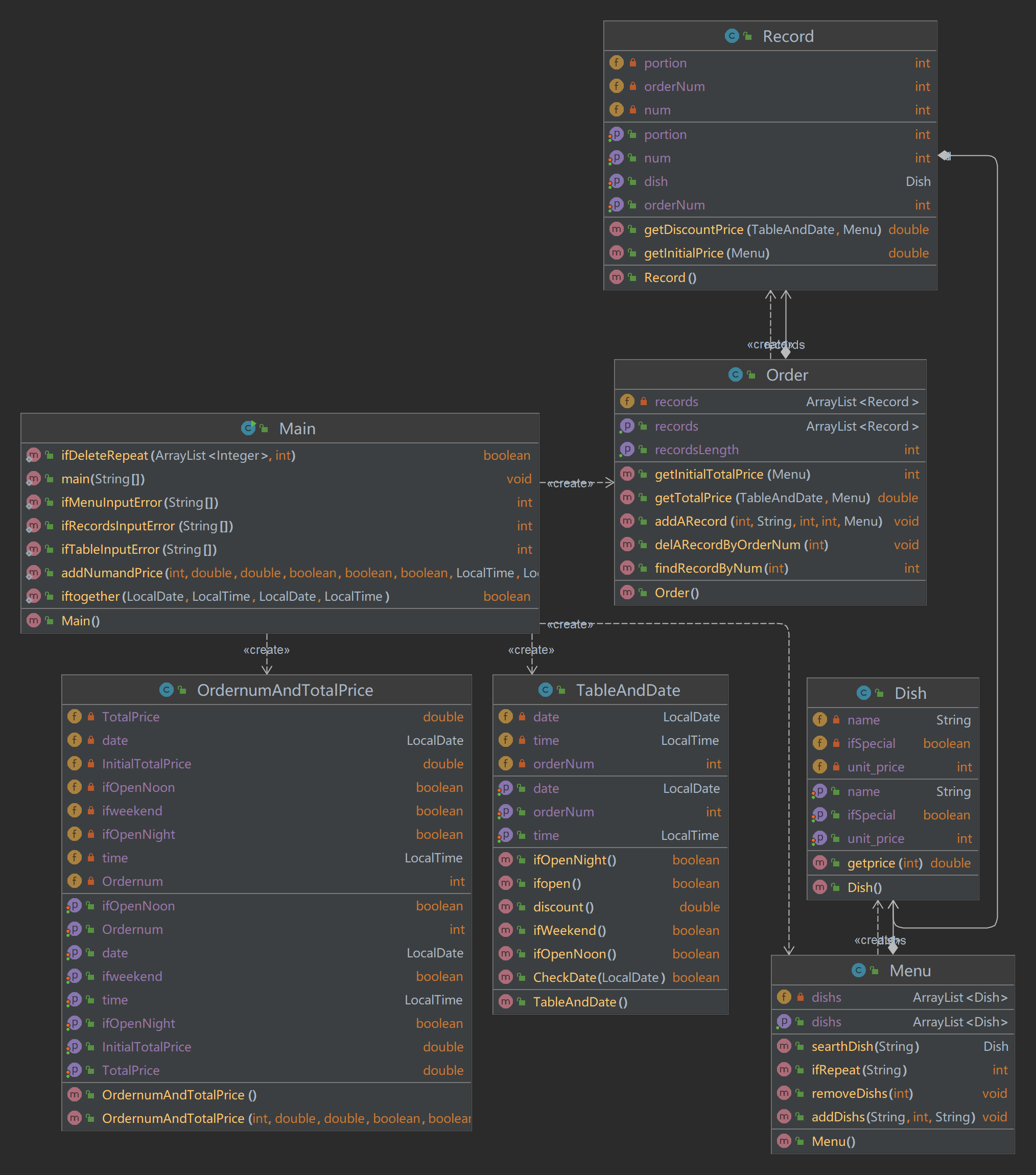Click the class icon beside Menu title
Viewport: 1036px width, 1175px height.
click(x=858, y=970)
